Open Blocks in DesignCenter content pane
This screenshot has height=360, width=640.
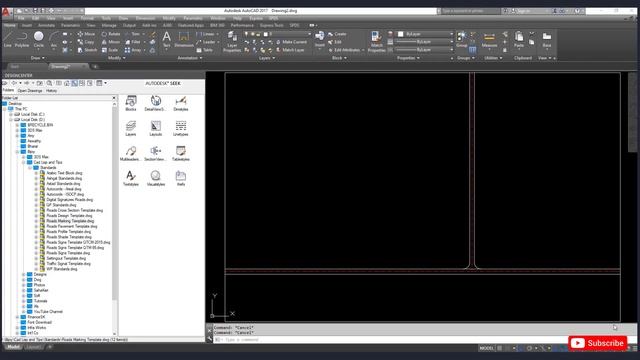click(x=131, y=103)
